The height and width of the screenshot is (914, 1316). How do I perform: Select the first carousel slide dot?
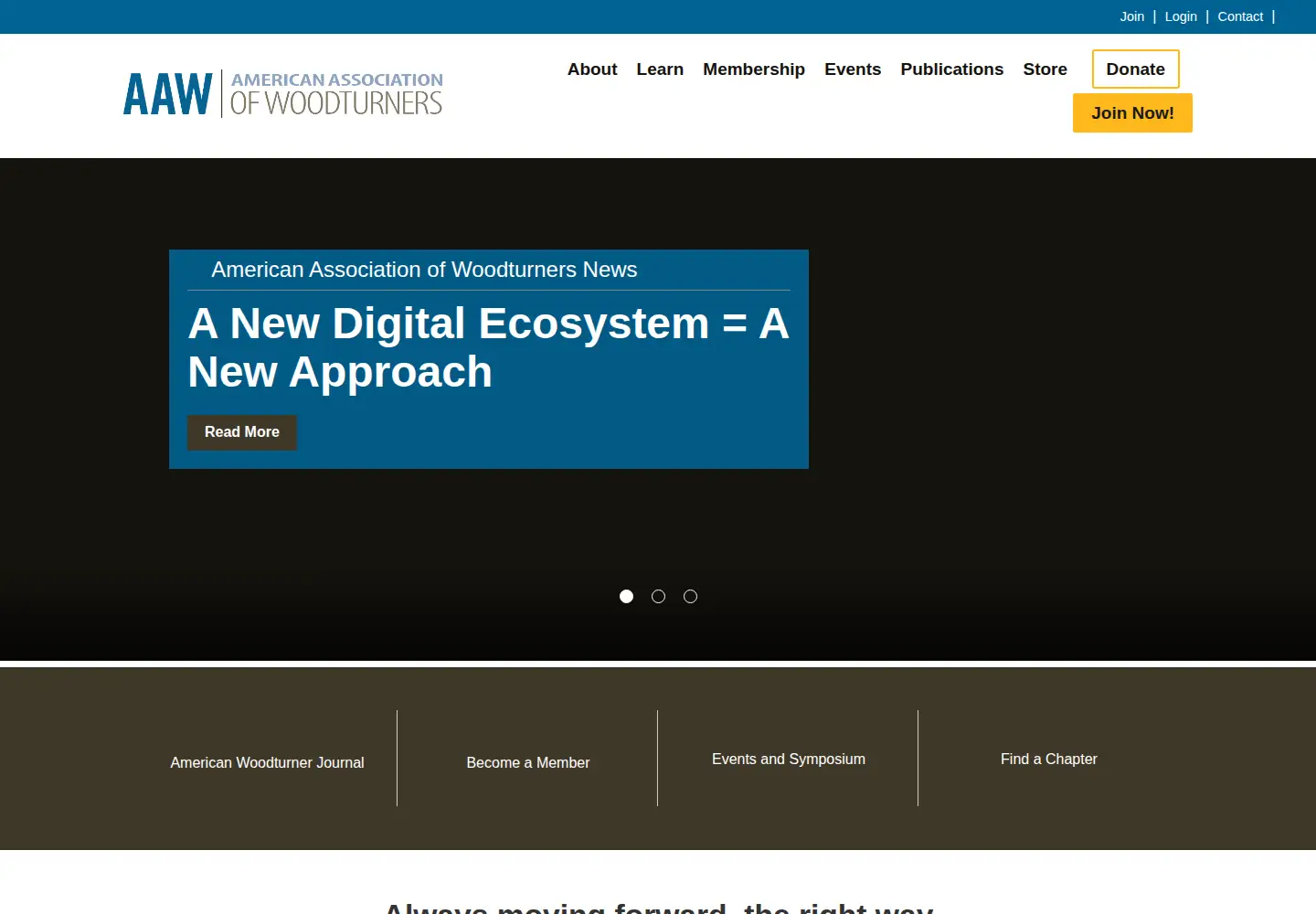[x=626, y=597]
